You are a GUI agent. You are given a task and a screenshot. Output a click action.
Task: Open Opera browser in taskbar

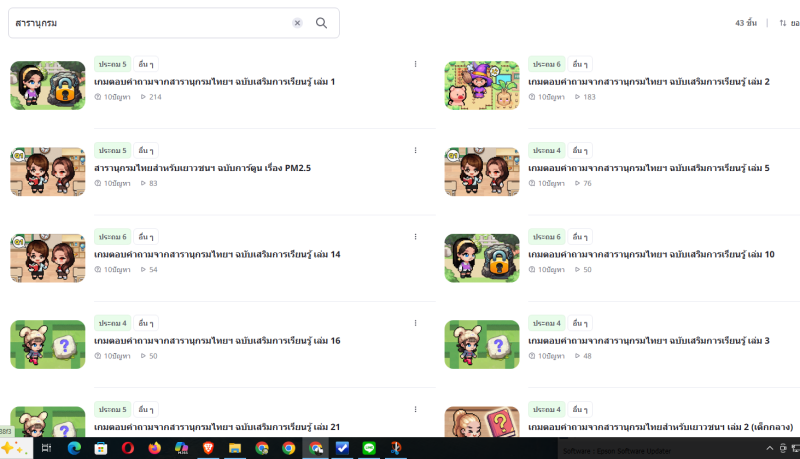128,449
